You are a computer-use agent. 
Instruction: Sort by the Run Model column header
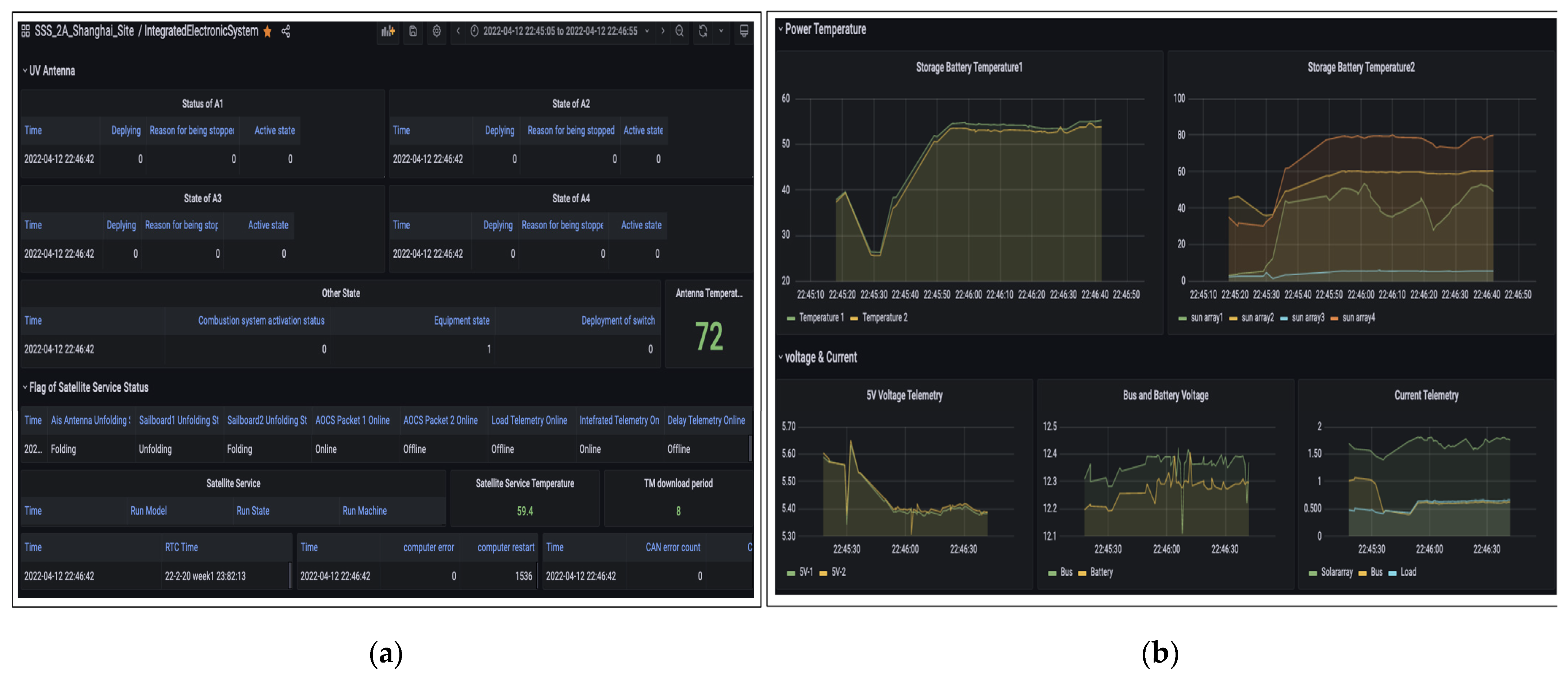[149, 510]
